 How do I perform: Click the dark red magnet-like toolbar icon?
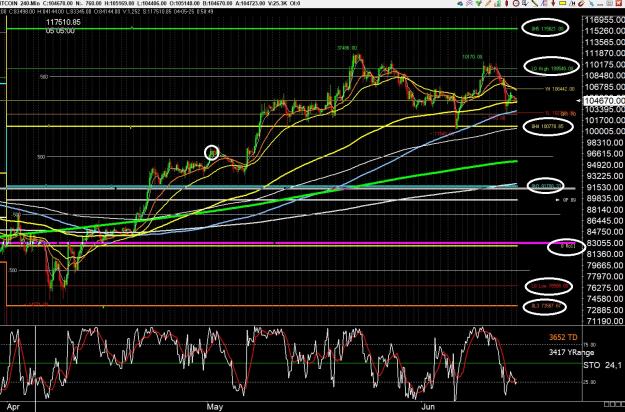pos(582,4)
